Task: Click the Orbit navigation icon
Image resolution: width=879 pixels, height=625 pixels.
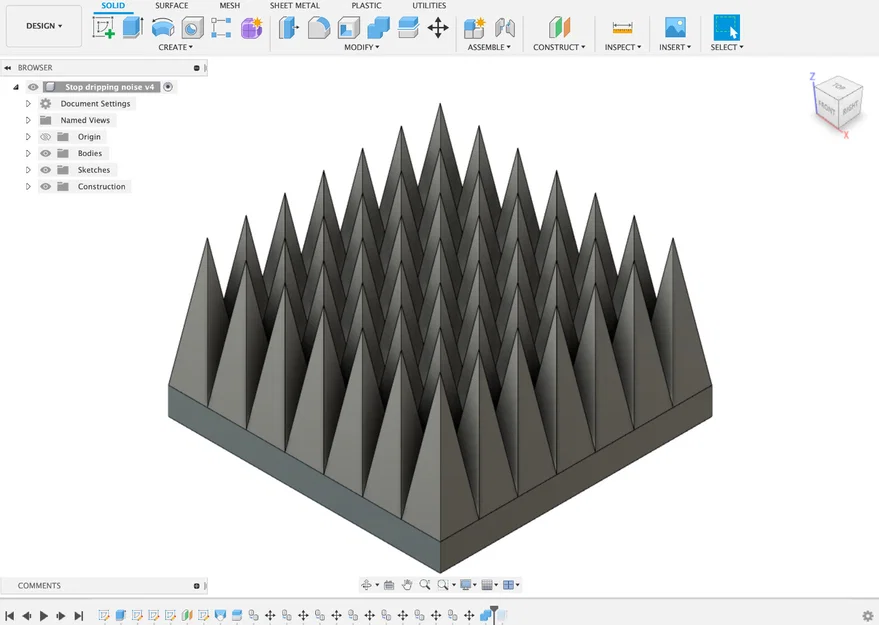Action: pos(367,585)
